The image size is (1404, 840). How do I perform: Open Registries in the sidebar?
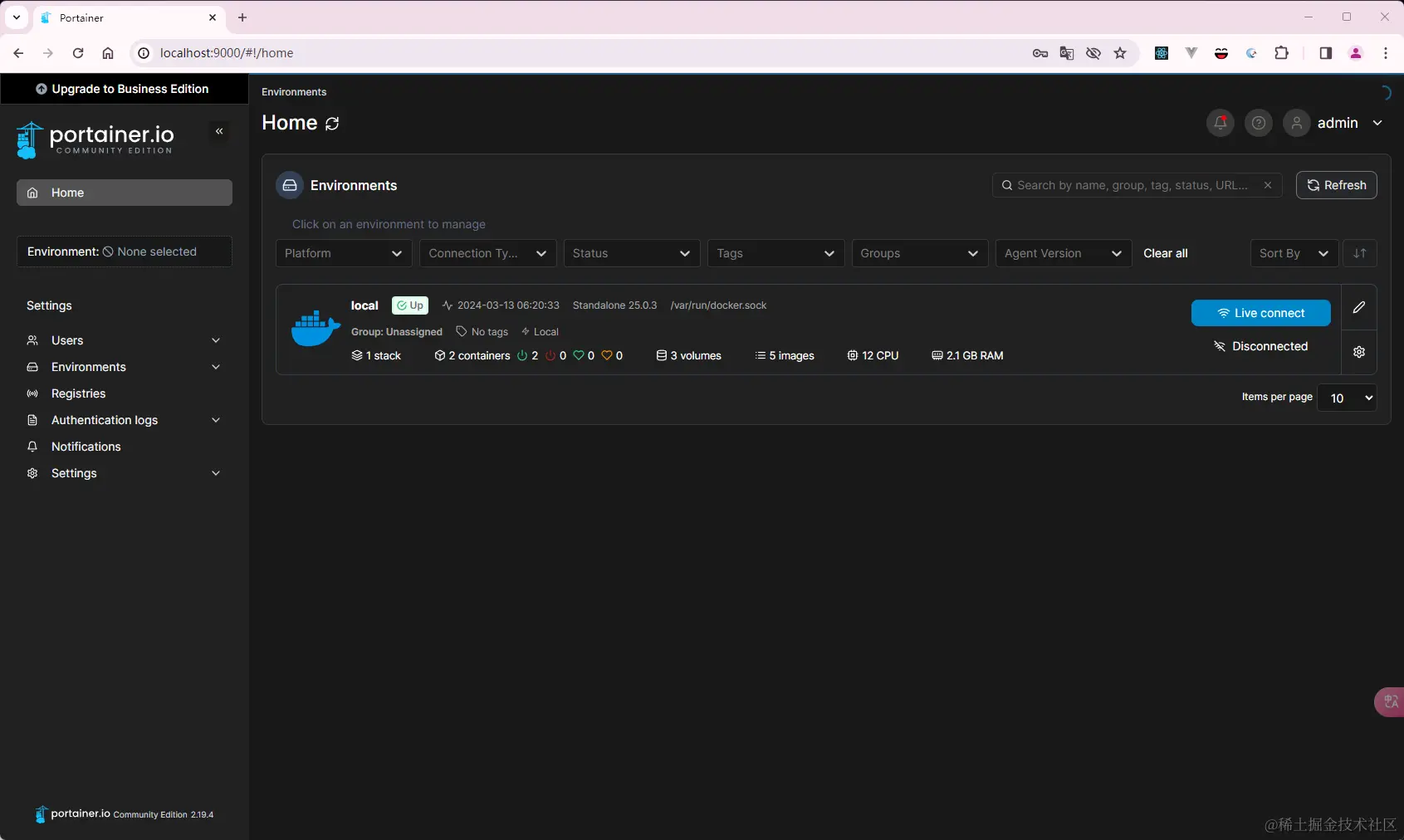pos(125,393)
